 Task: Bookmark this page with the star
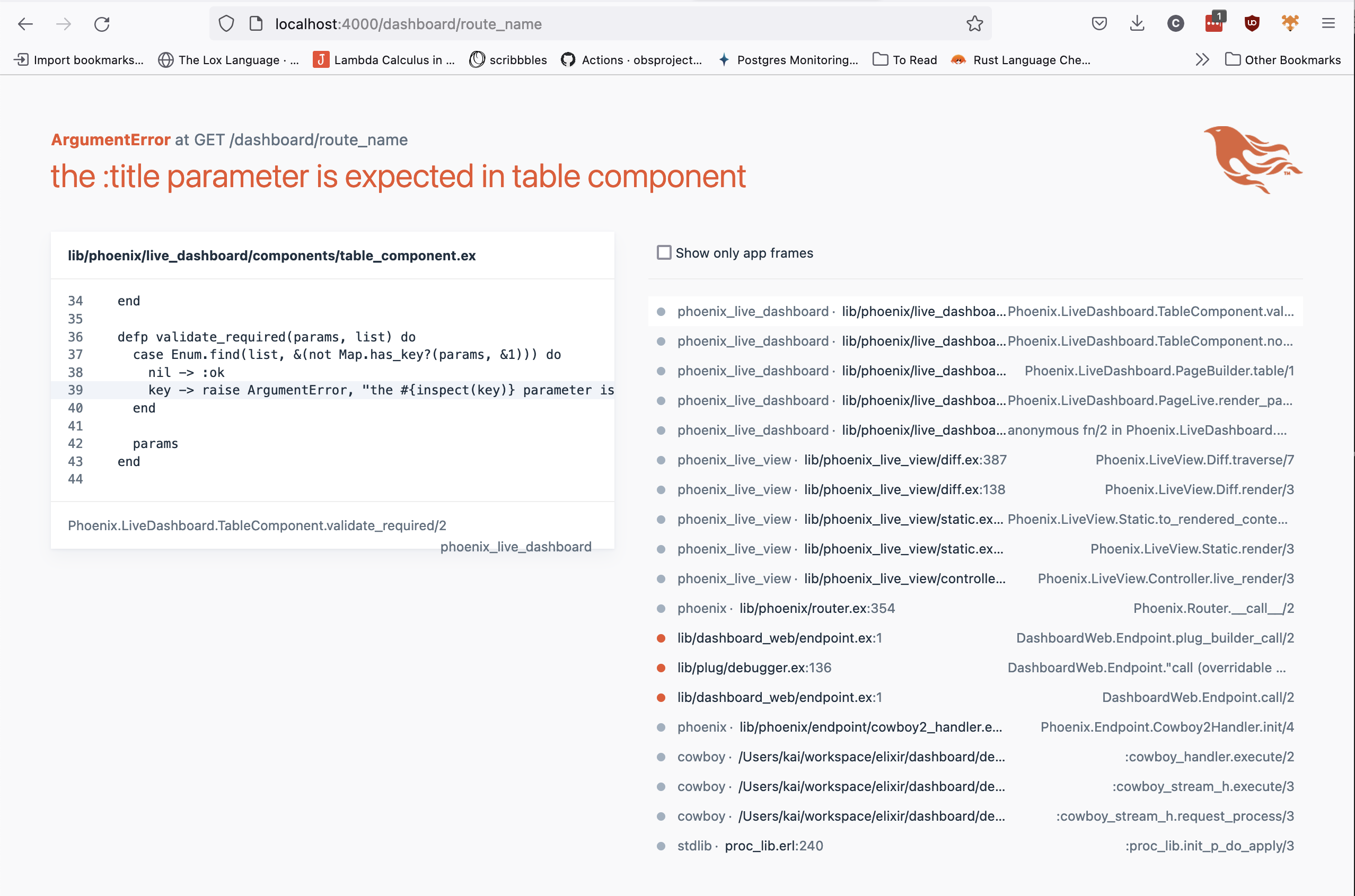tap(975, 23)
